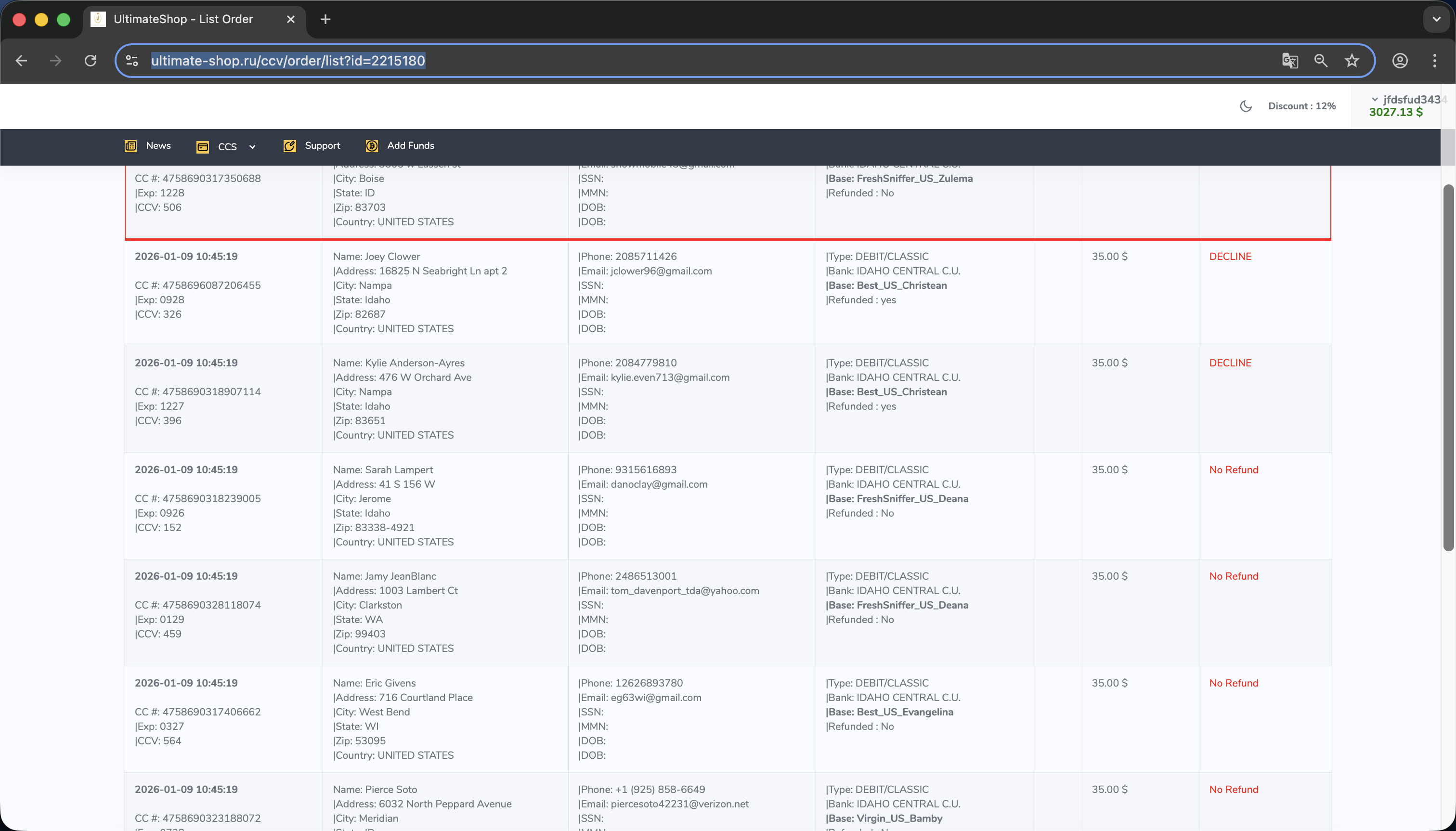Close the List Order tab
This screenshot has height=831, width=1456.
pyautogui.click(x=290, y=19)
